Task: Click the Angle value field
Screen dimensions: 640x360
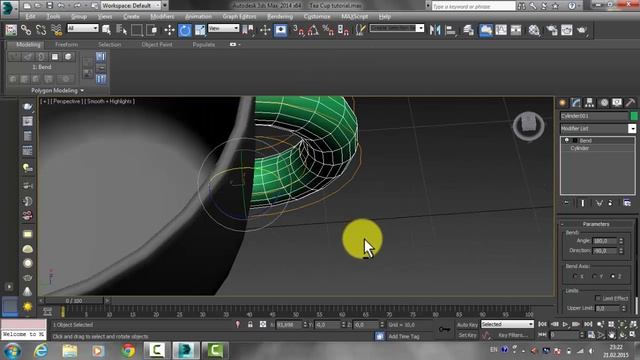Action: (604, 241)
